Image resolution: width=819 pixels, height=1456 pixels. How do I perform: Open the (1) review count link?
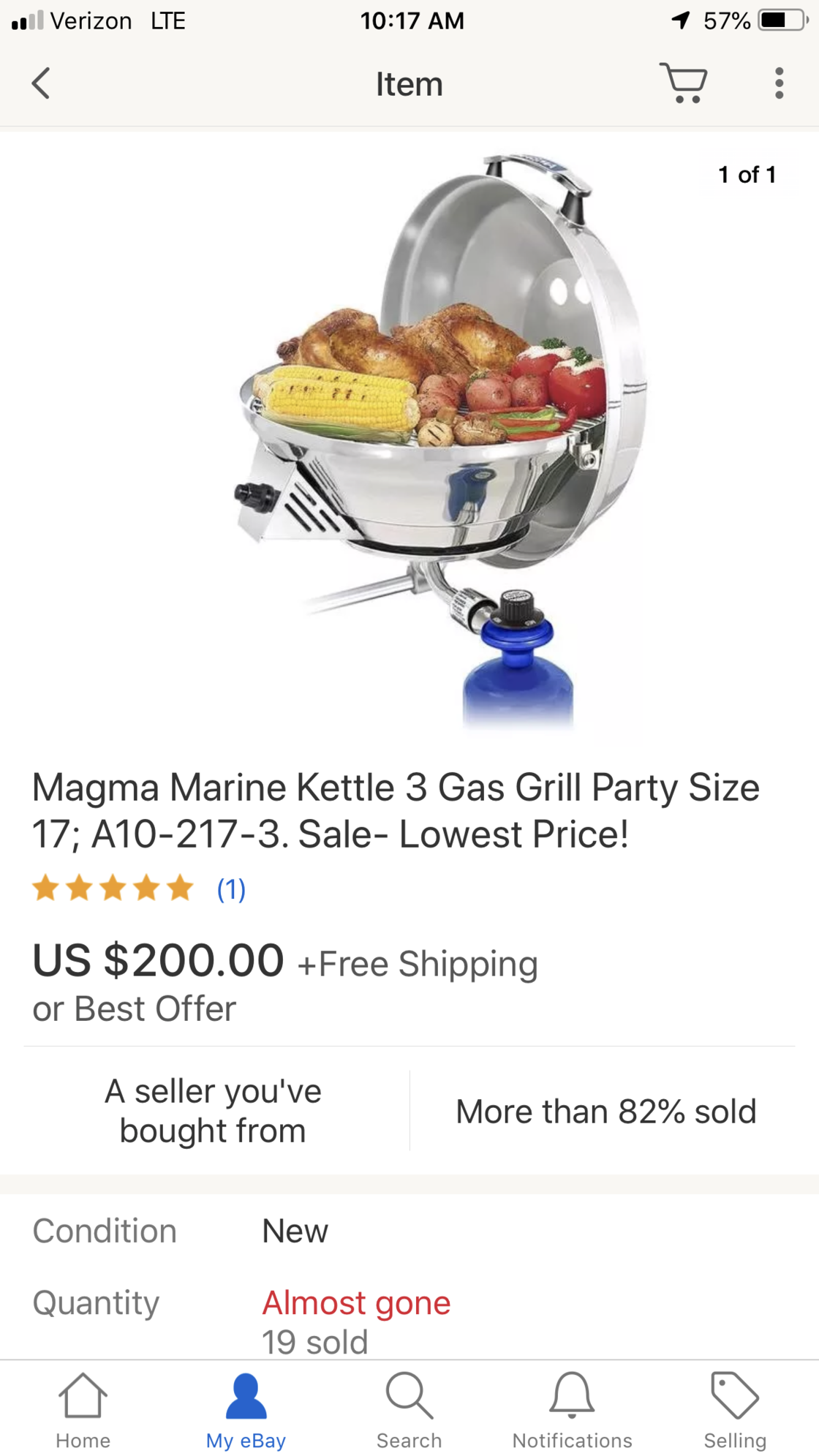pyautogui.click(x=231, y=889)
